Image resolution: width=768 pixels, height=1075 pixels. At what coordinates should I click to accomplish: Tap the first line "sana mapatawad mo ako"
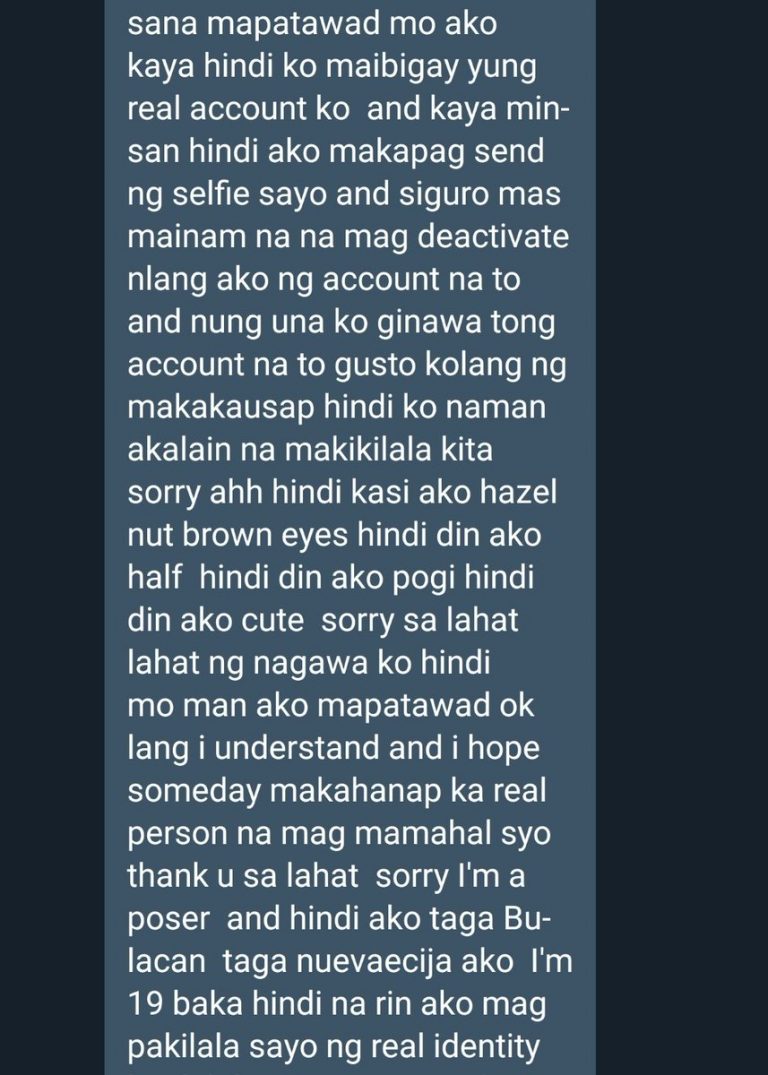click(x=312, y=24)
